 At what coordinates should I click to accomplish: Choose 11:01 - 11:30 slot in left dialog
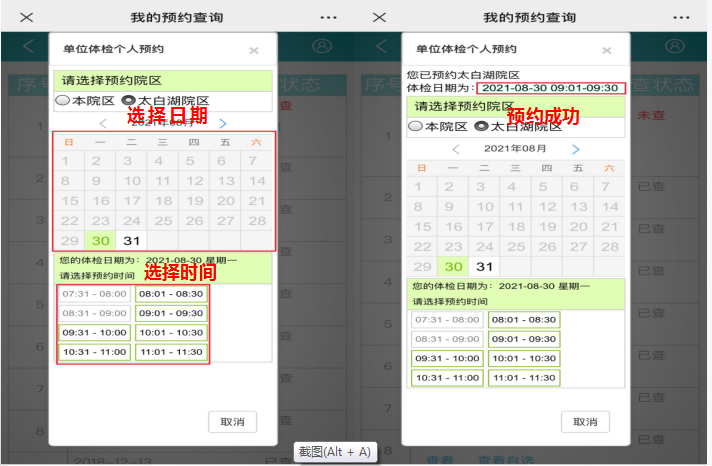(171, 352)
